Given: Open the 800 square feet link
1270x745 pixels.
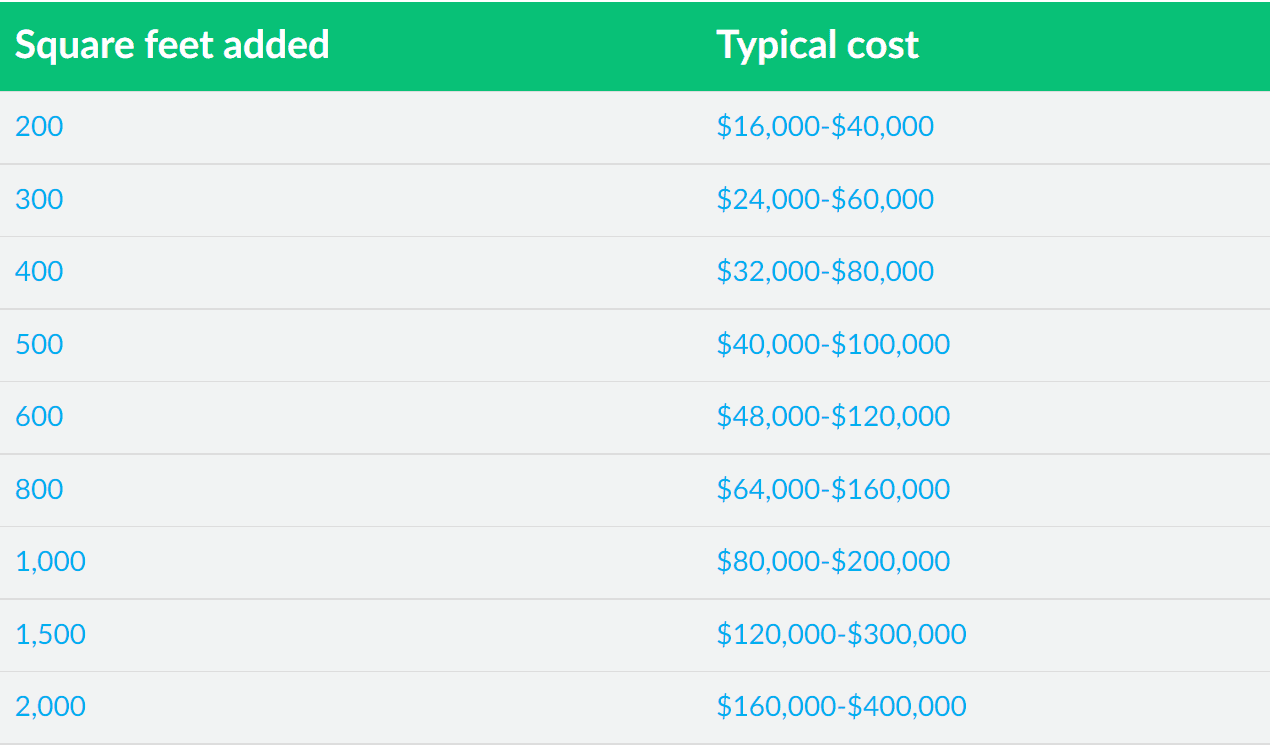Looking at the screenshot, I should point(39,489).
